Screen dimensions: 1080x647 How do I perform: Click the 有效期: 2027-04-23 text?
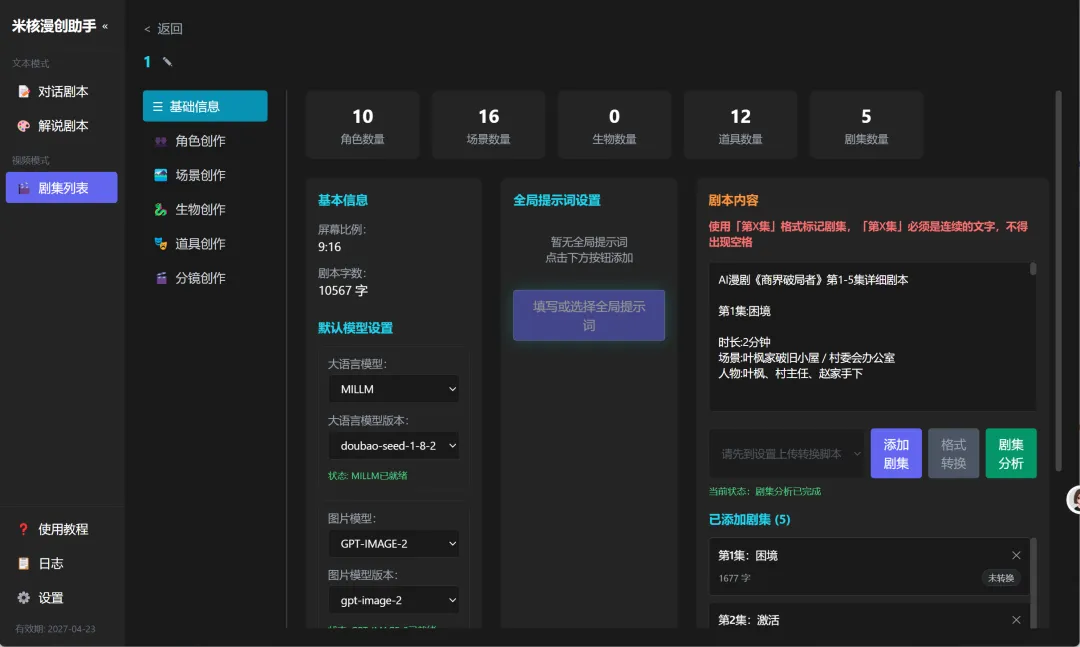[55, 629]
